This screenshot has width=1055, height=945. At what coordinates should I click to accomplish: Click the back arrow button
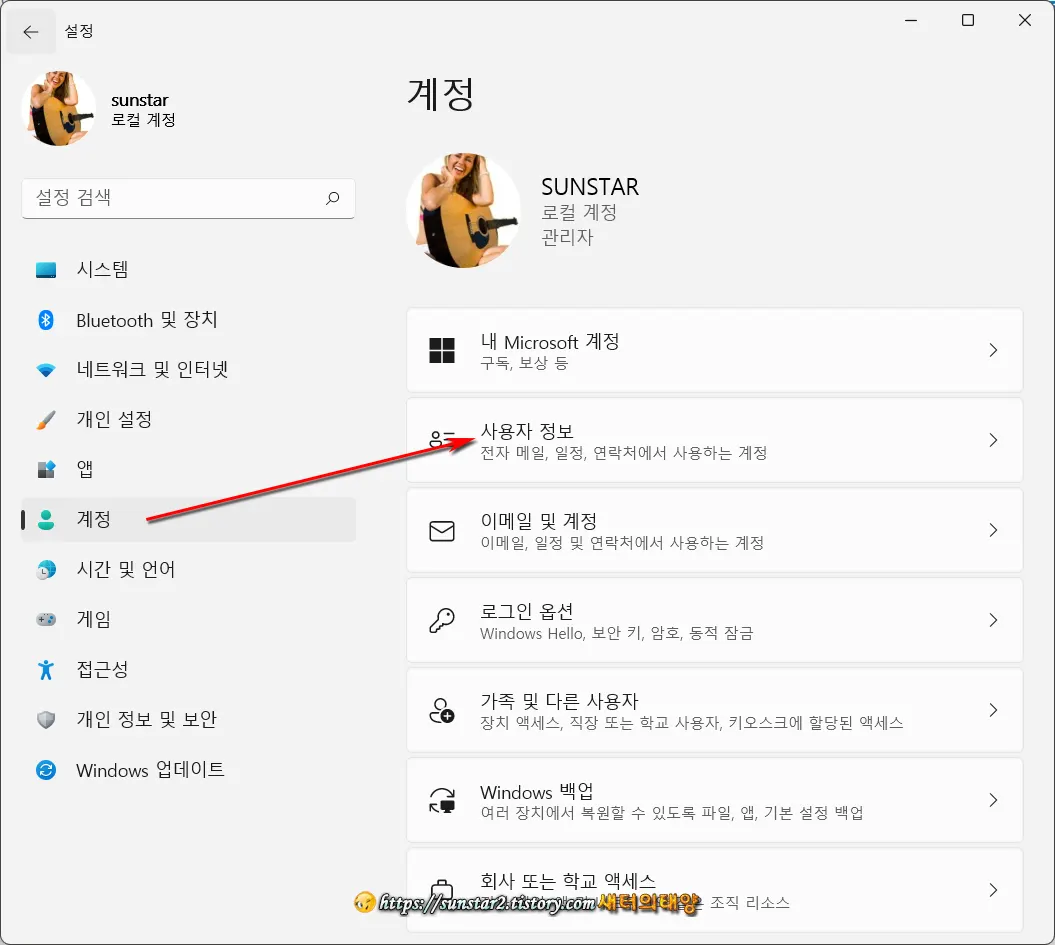click(x=31, y=31)
